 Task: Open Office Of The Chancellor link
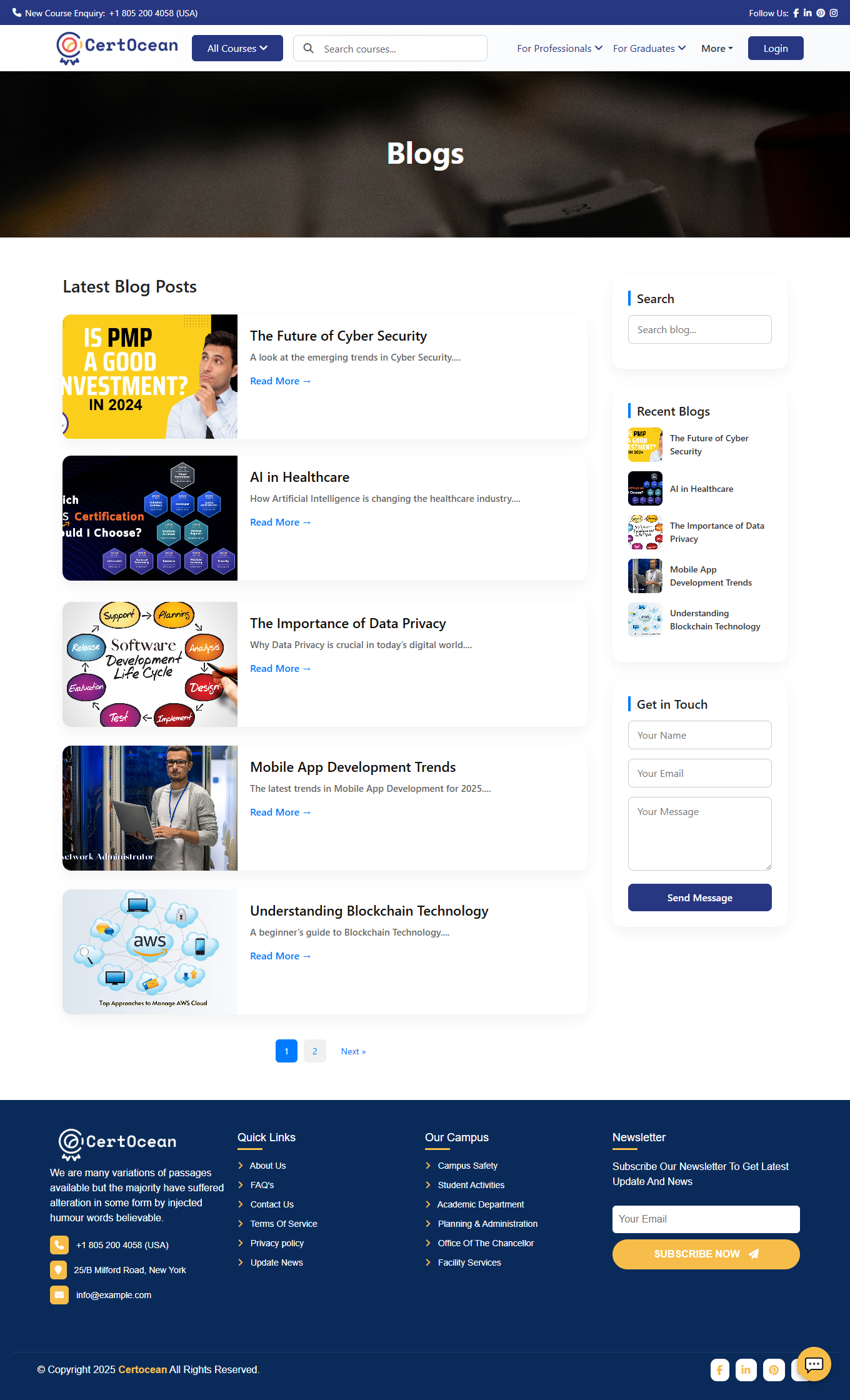pyautogui.click(x=486, y=1243)
